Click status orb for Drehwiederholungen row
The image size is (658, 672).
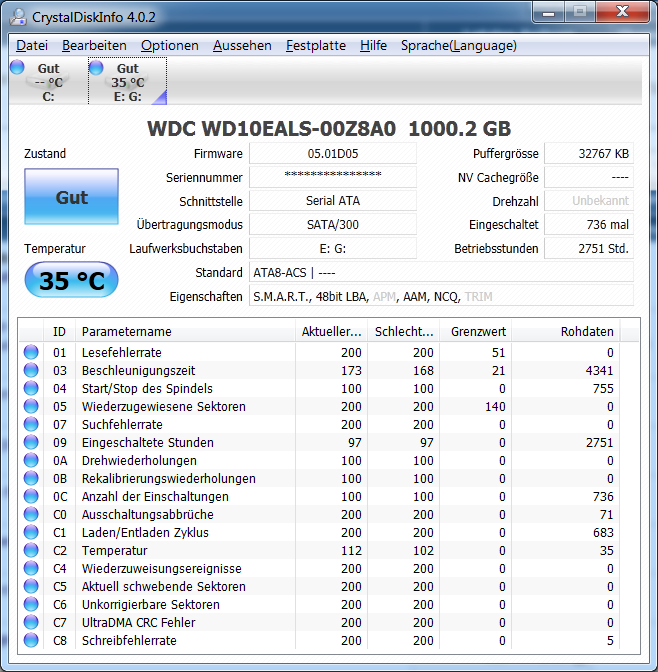(31, 460)
